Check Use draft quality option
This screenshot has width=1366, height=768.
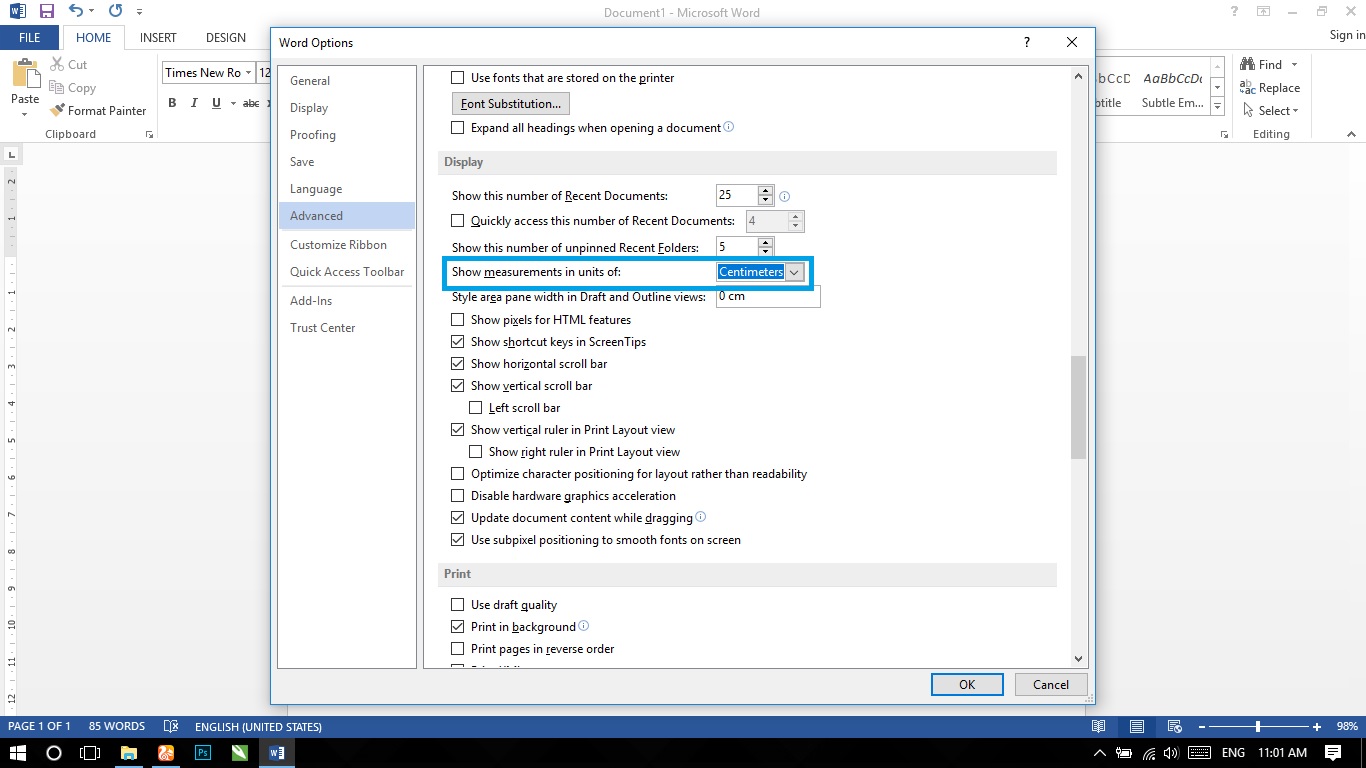[458, 605]
